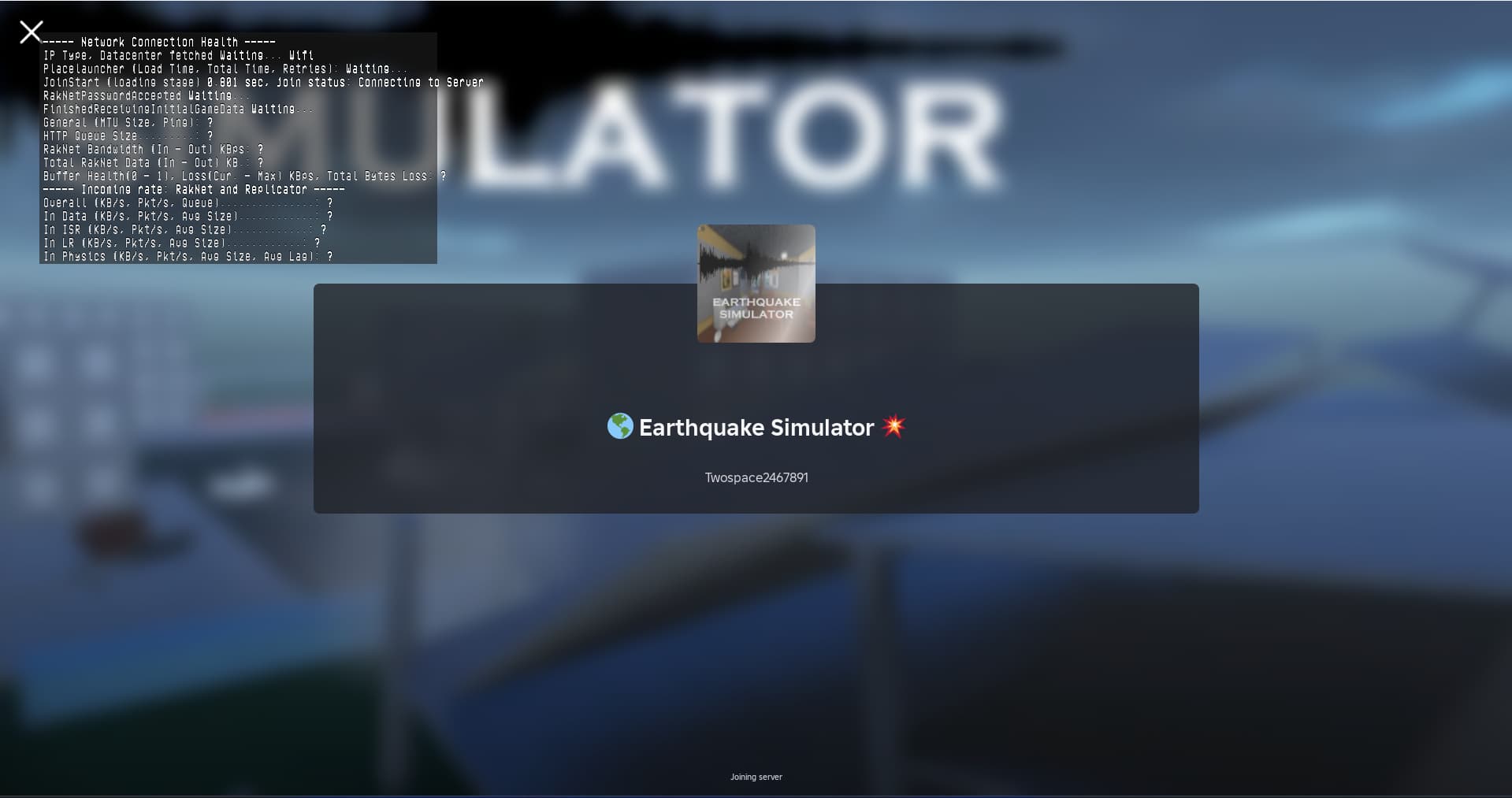This screenshot has width=1512, height=798.
Task: Select the 'RakNet Bandwidth (In - Out) KBps' line
Action: coord(154,149)
